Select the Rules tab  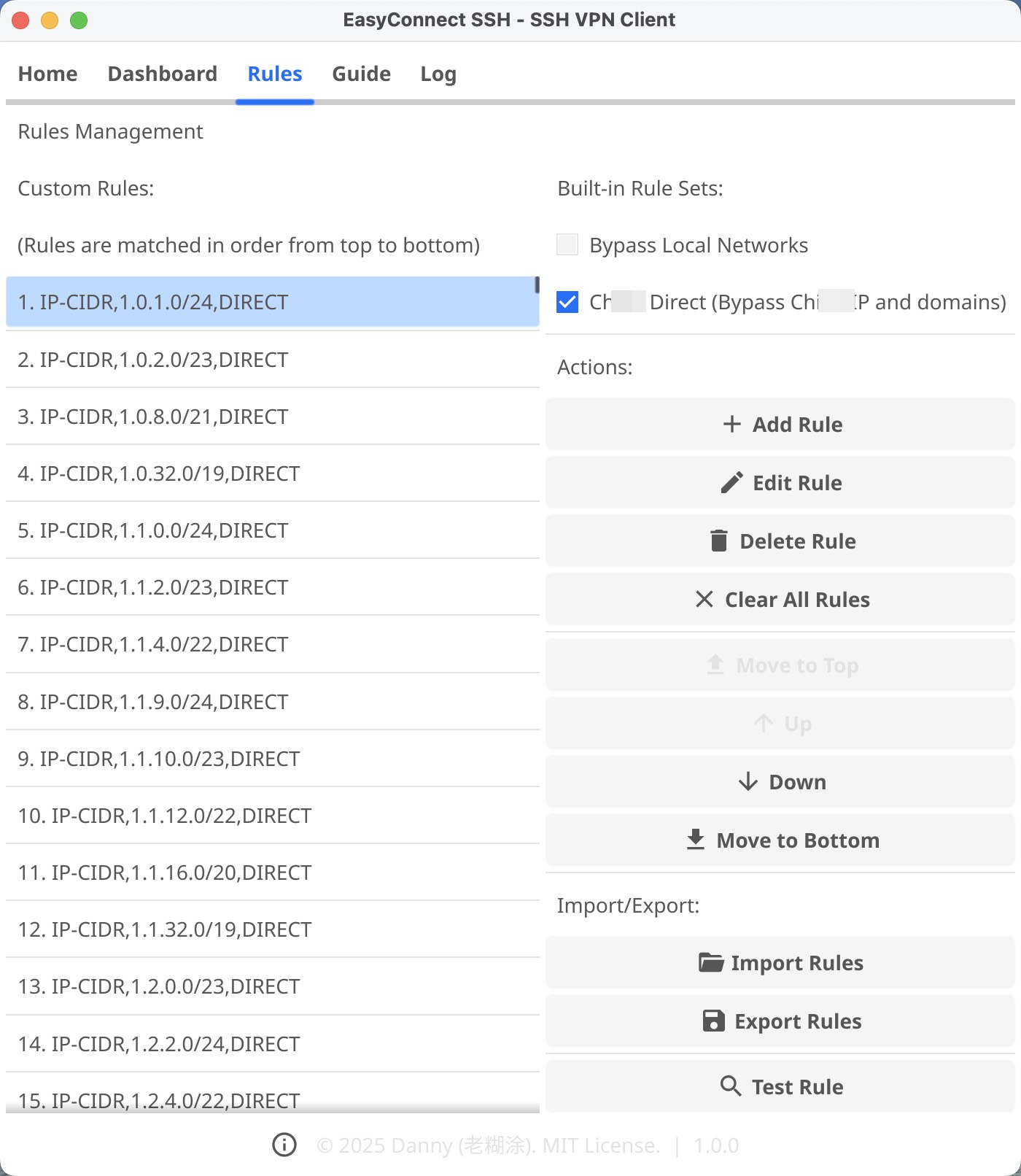pos(274,74)
